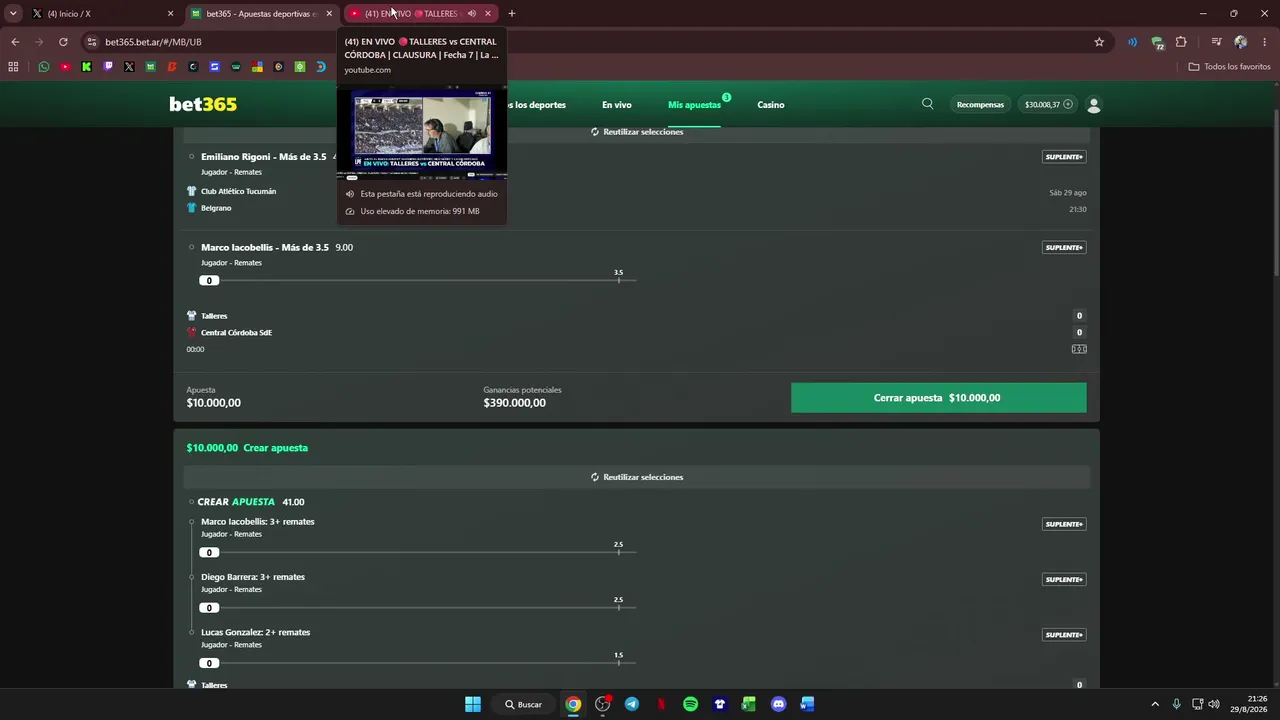The width and height of the screenshot is (1280, 720).
Task: Mute the YouTube tab audio icon
Action: [x=471, y=13]
